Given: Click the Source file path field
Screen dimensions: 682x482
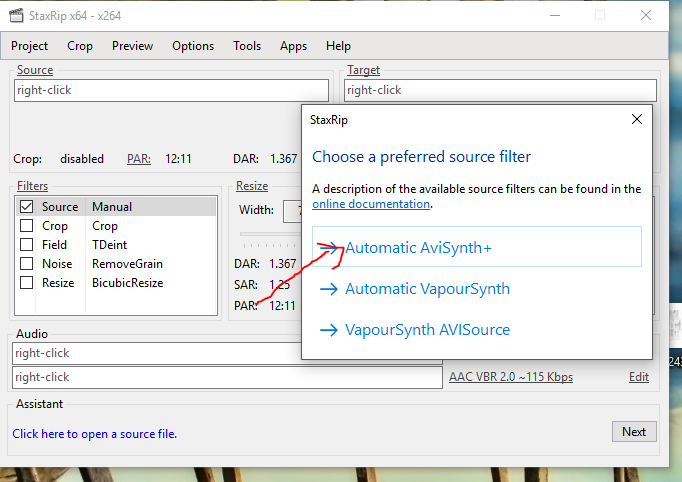Looking at the screenshot, I should tap(171, 90).
